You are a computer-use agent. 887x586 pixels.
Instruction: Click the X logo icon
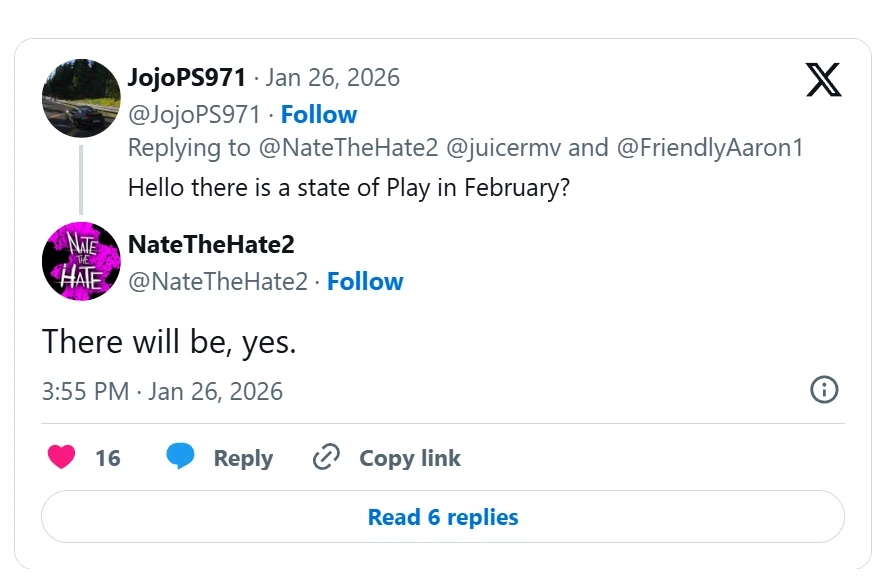click(x=823, y=80)
